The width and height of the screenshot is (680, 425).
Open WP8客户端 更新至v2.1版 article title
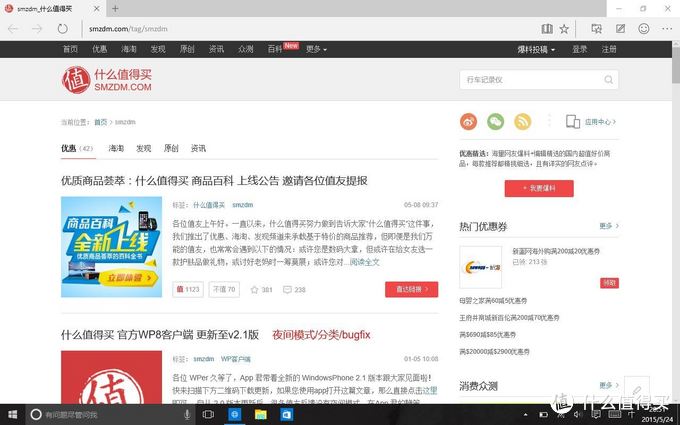pyautogui.click(x=160, y=335)
